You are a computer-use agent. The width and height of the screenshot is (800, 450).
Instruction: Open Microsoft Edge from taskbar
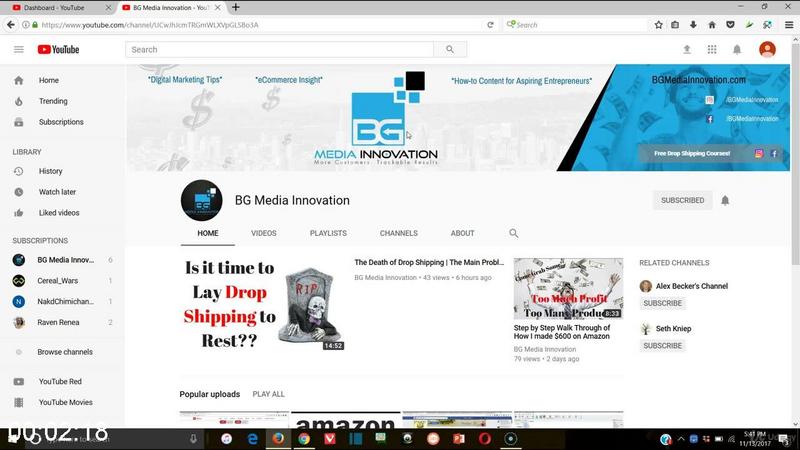pos(252,439)
